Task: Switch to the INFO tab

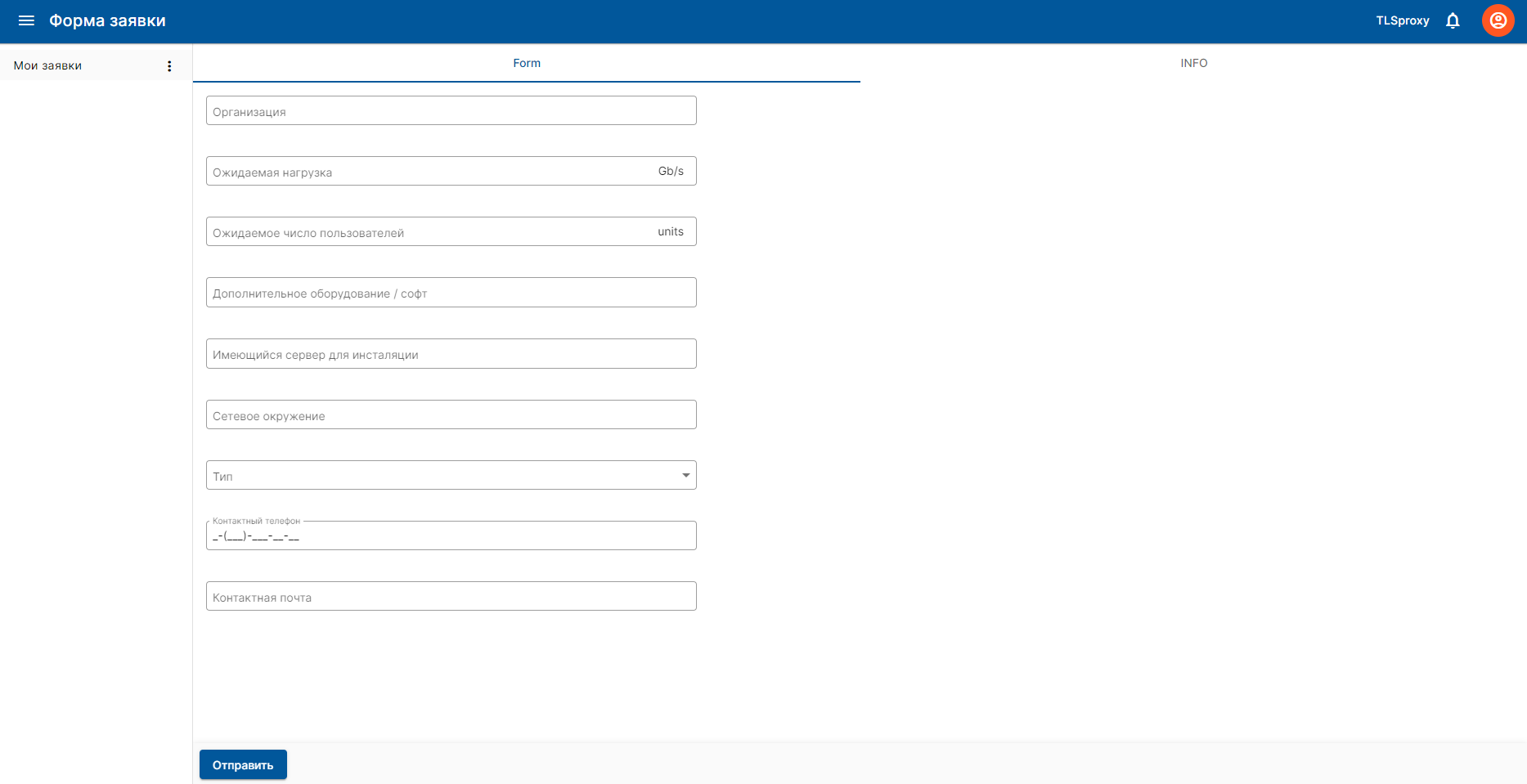Action: point(1193,63)
